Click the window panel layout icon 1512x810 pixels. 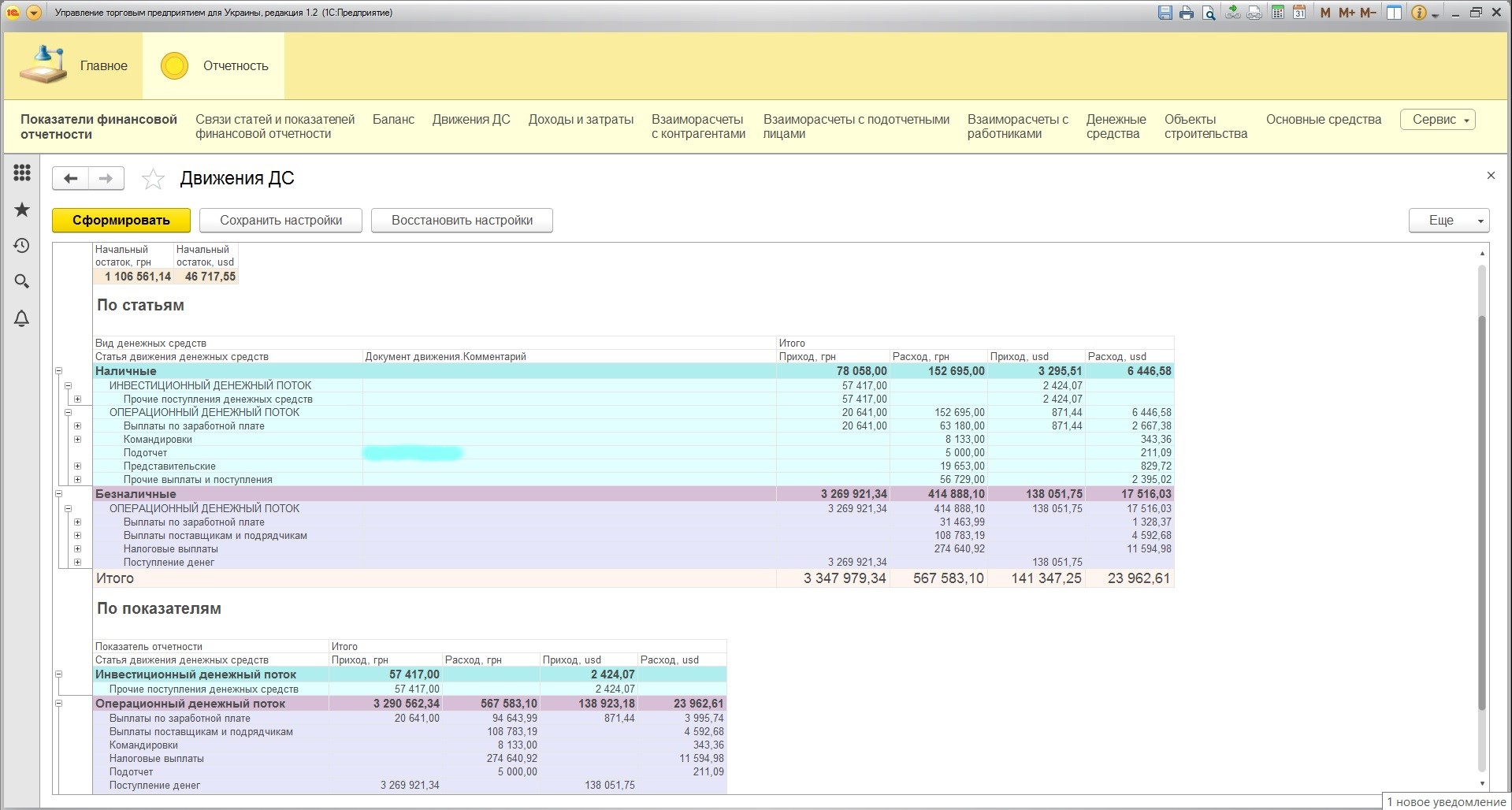pos(1394,13)
